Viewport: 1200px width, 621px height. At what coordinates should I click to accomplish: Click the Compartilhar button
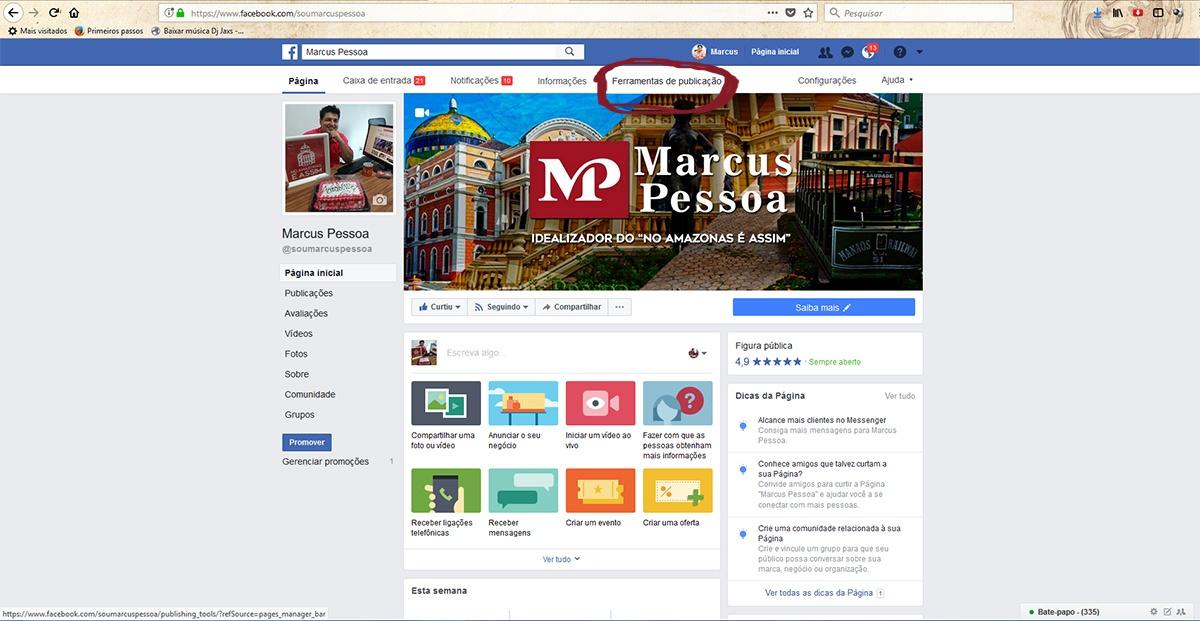(571, 308)
